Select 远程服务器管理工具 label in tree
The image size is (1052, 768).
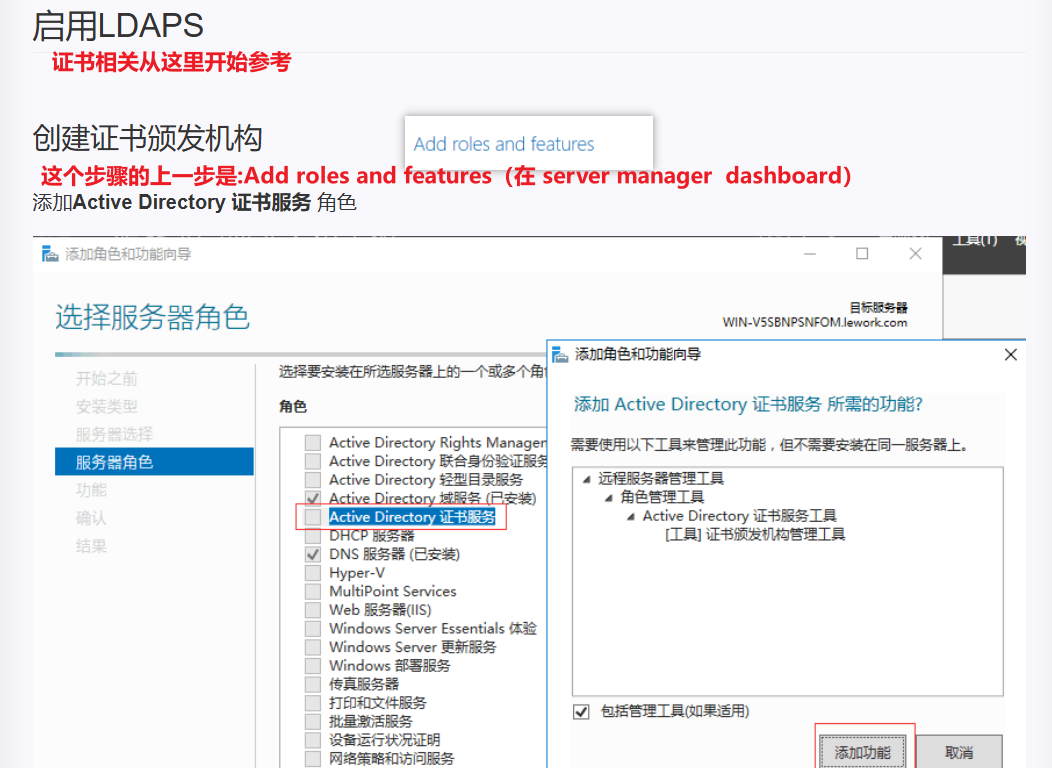coord(661,479)
